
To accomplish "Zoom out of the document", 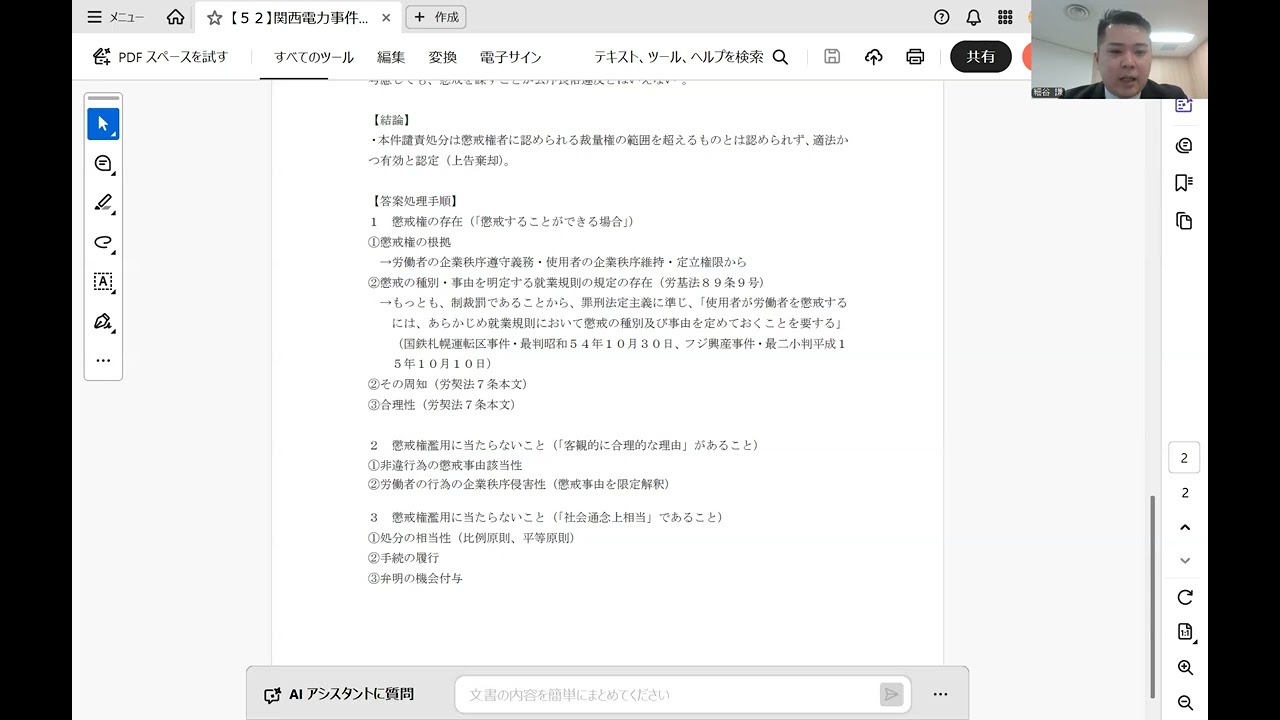I will coord(1185,703).
